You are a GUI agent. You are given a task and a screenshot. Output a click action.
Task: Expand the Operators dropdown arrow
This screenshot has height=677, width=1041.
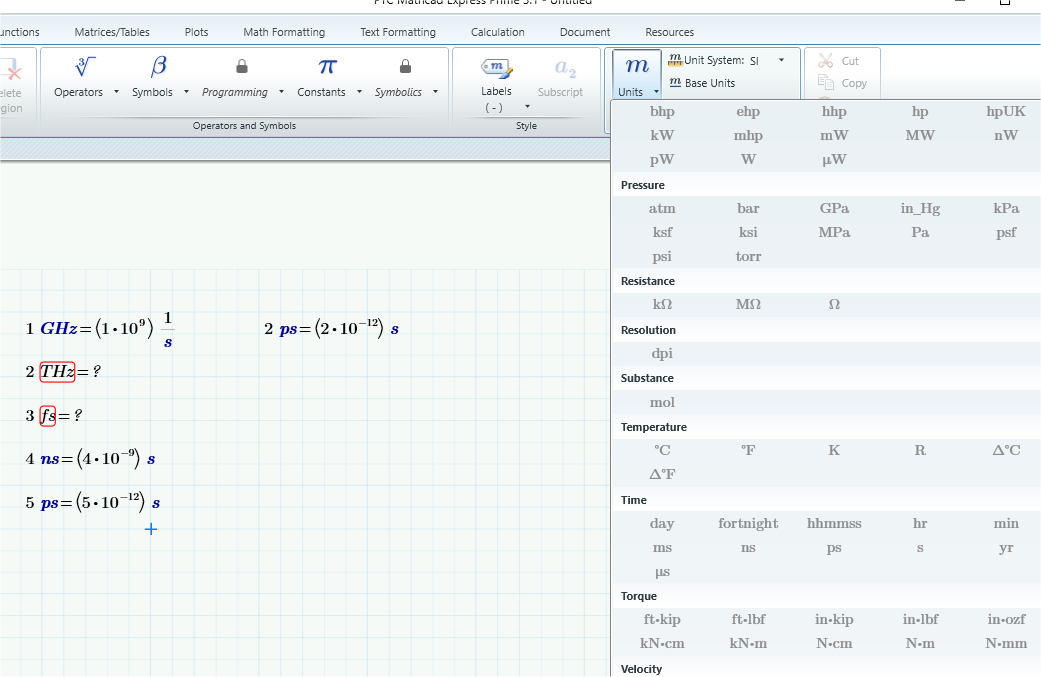(x=116, y=92)
